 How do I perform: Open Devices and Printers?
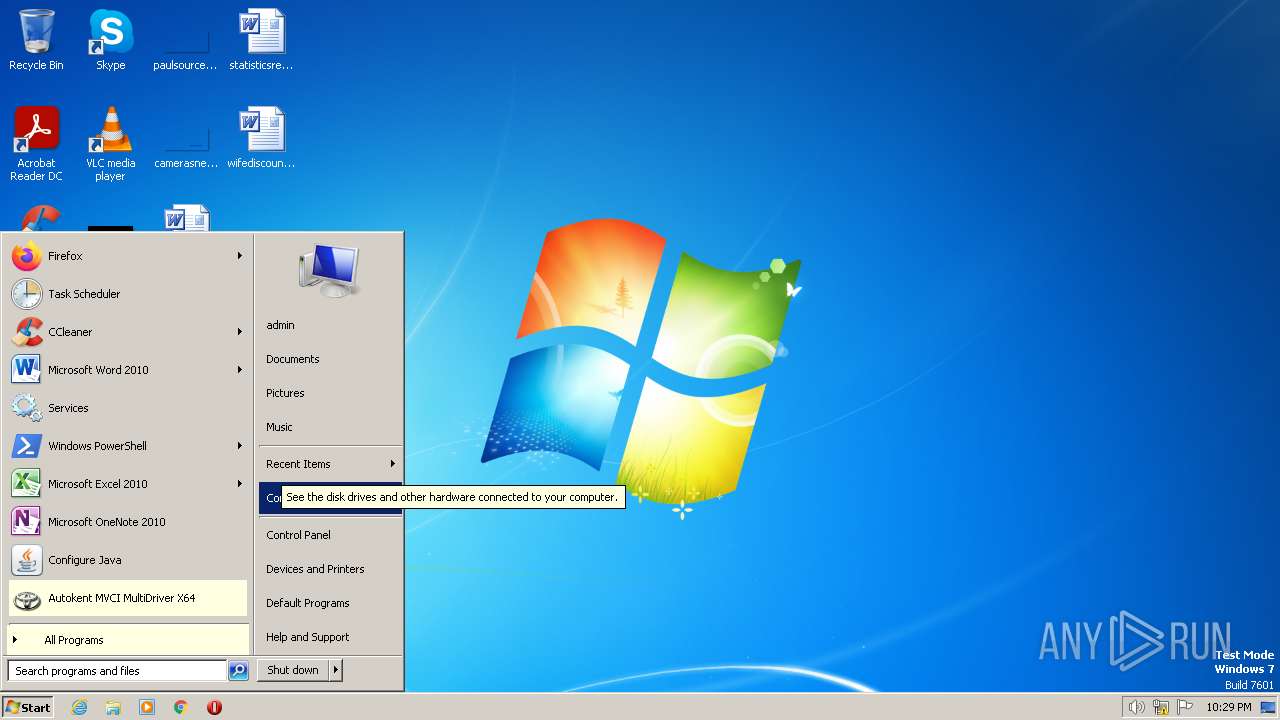click(x=315, y=569)
